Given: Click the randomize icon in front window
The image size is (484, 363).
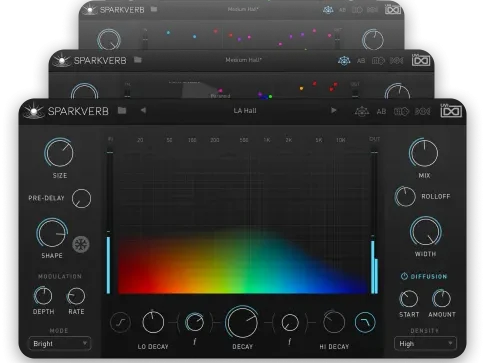Looking at the screenshot, I should coord(422,111).
